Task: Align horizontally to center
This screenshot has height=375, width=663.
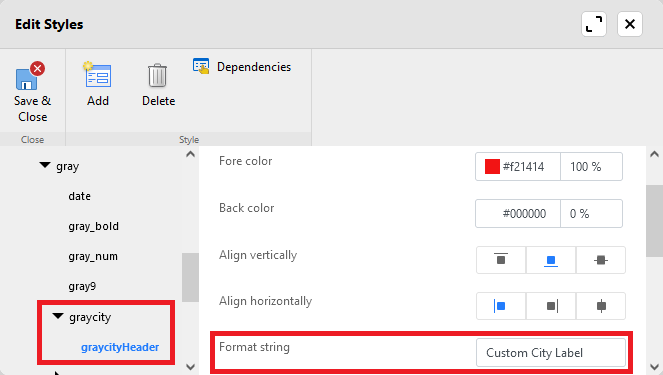Action: click(600, 306)
